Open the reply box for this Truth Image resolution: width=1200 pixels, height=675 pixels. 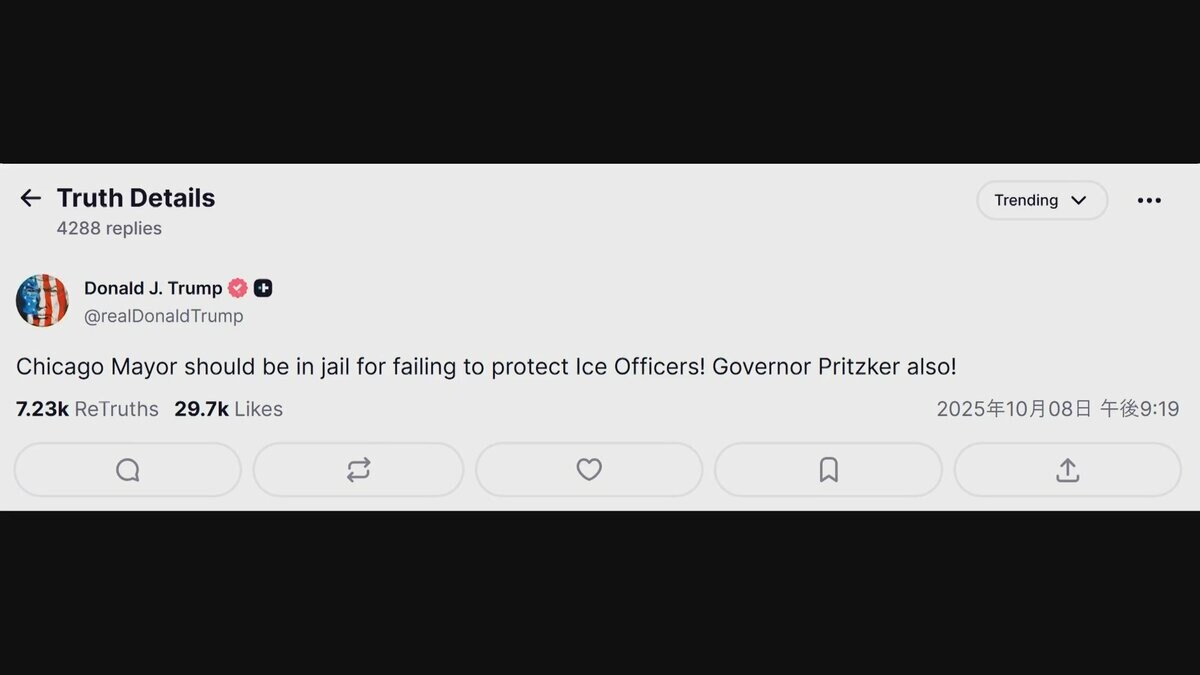[x=127, y=469]
